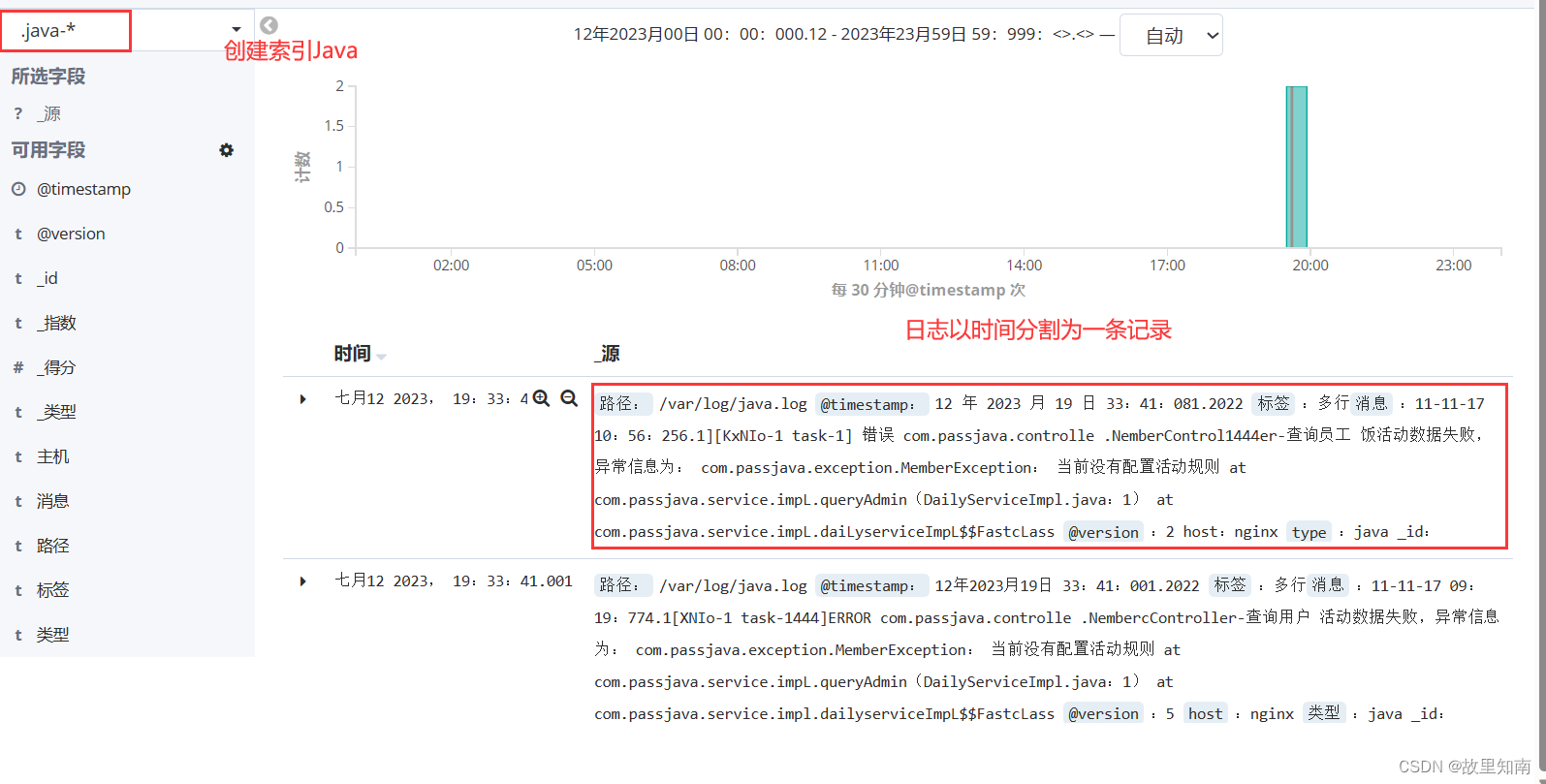Image resolution: width=1546 pixels, height=784 pixels.
Task: Select the _源 selected field
Action: (x=49, y=113)
